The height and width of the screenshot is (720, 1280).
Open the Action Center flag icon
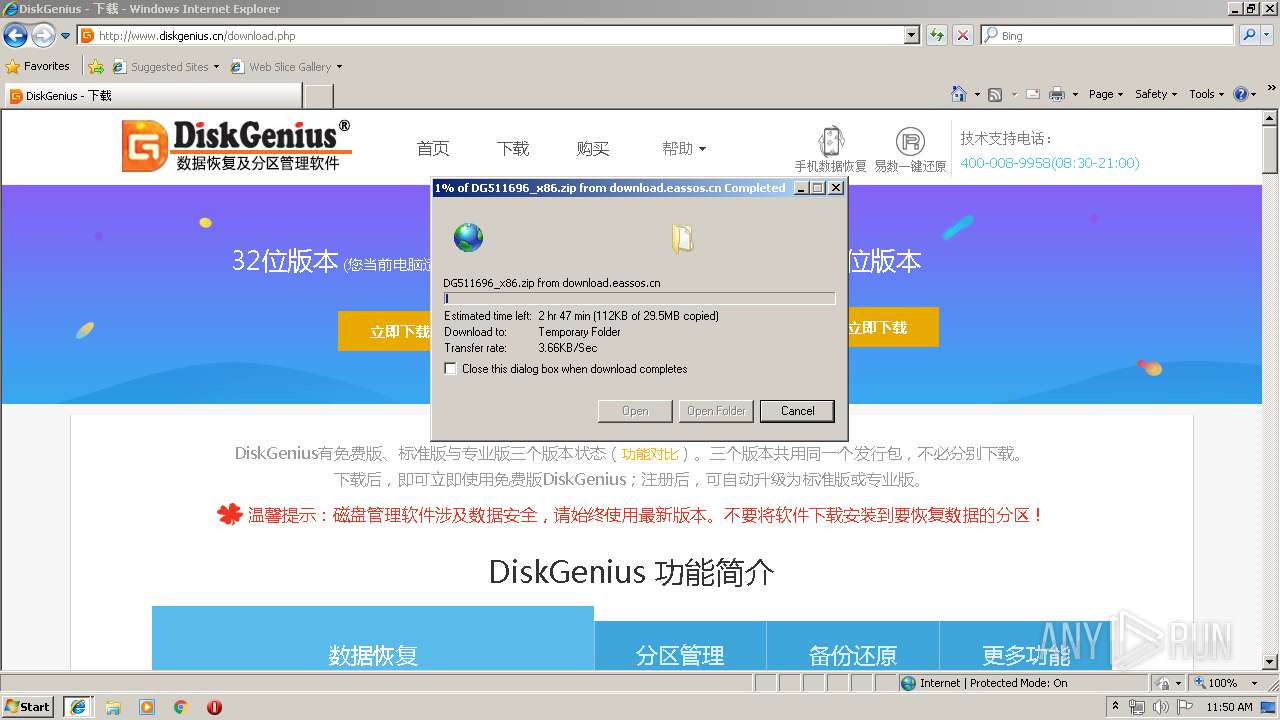pos(1184,707)
